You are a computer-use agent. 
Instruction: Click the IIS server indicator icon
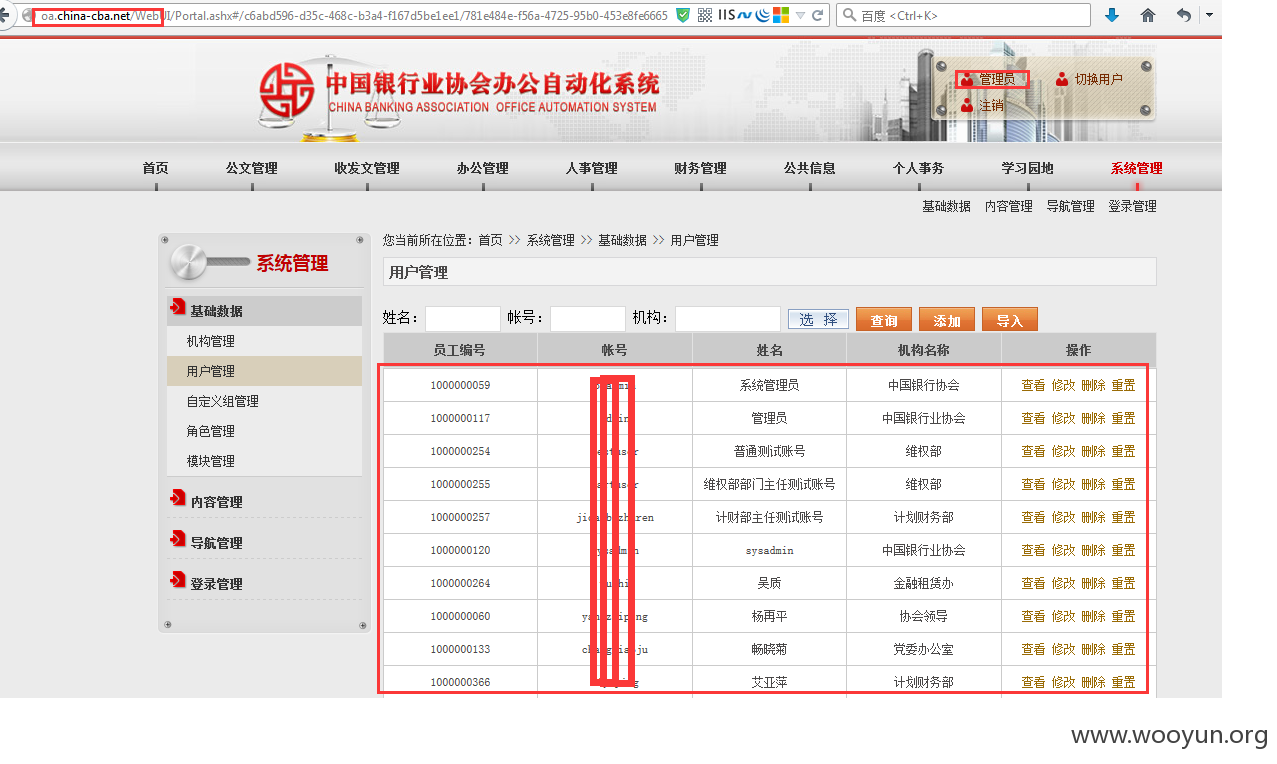coord(727,15)
